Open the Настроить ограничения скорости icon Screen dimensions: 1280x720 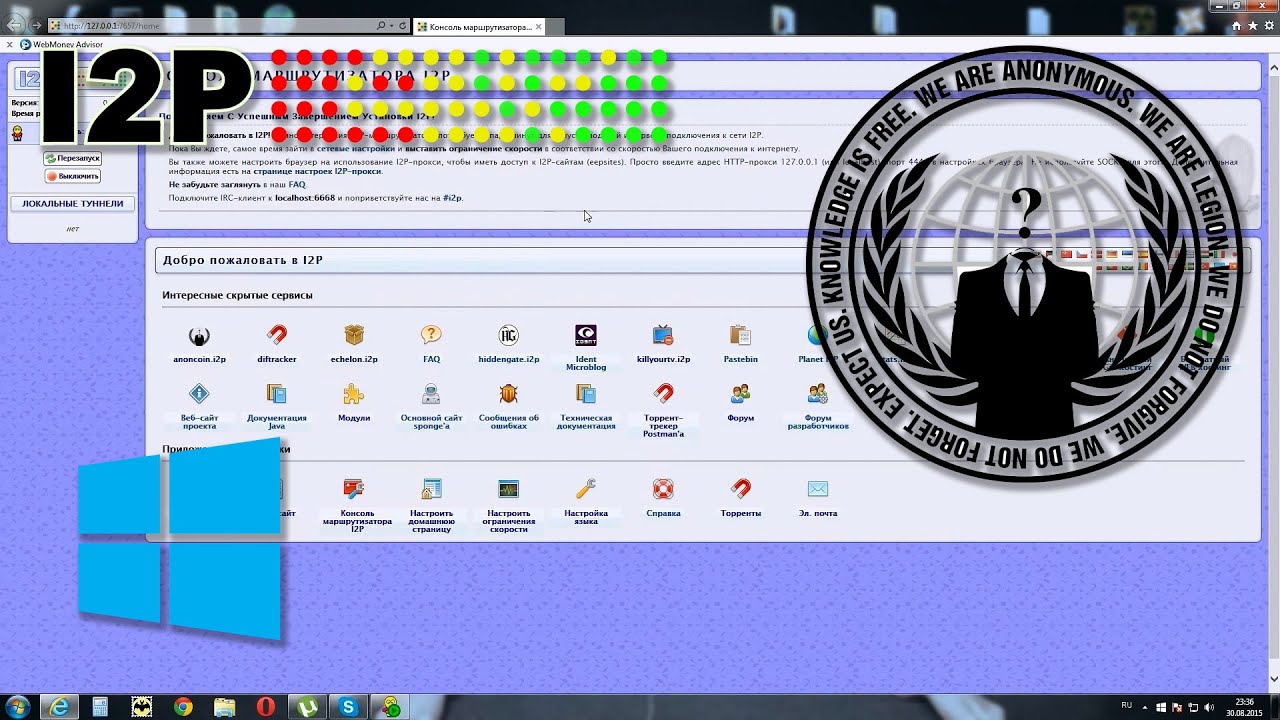509,489
